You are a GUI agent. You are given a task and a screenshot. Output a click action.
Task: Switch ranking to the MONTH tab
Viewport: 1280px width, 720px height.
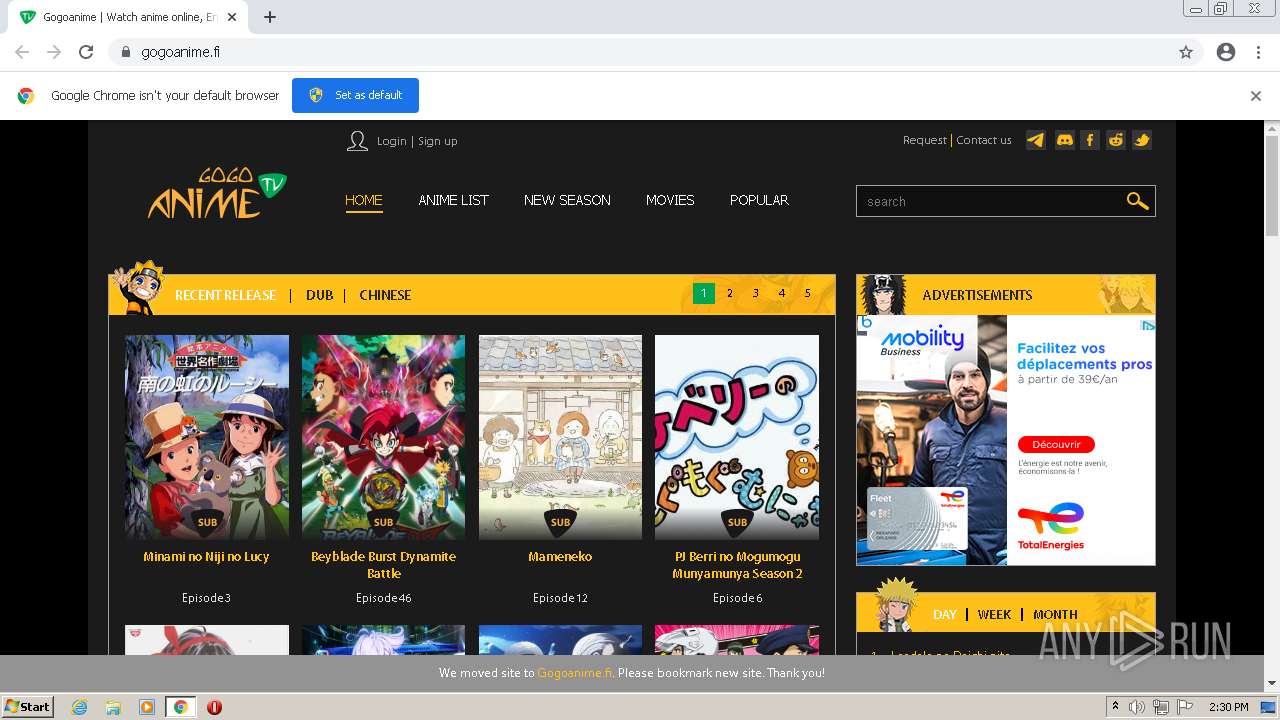pyautogui.click(x=1055, y=614)
